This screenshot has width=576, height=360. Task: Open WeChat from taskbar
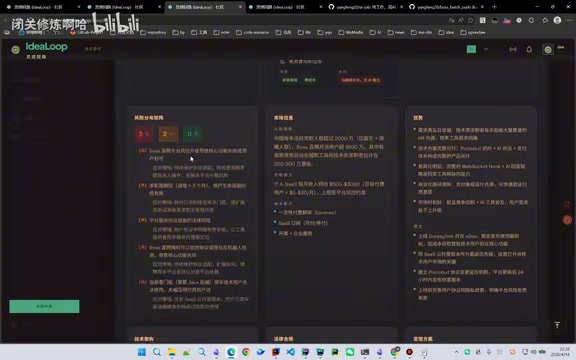click(350, 352)
